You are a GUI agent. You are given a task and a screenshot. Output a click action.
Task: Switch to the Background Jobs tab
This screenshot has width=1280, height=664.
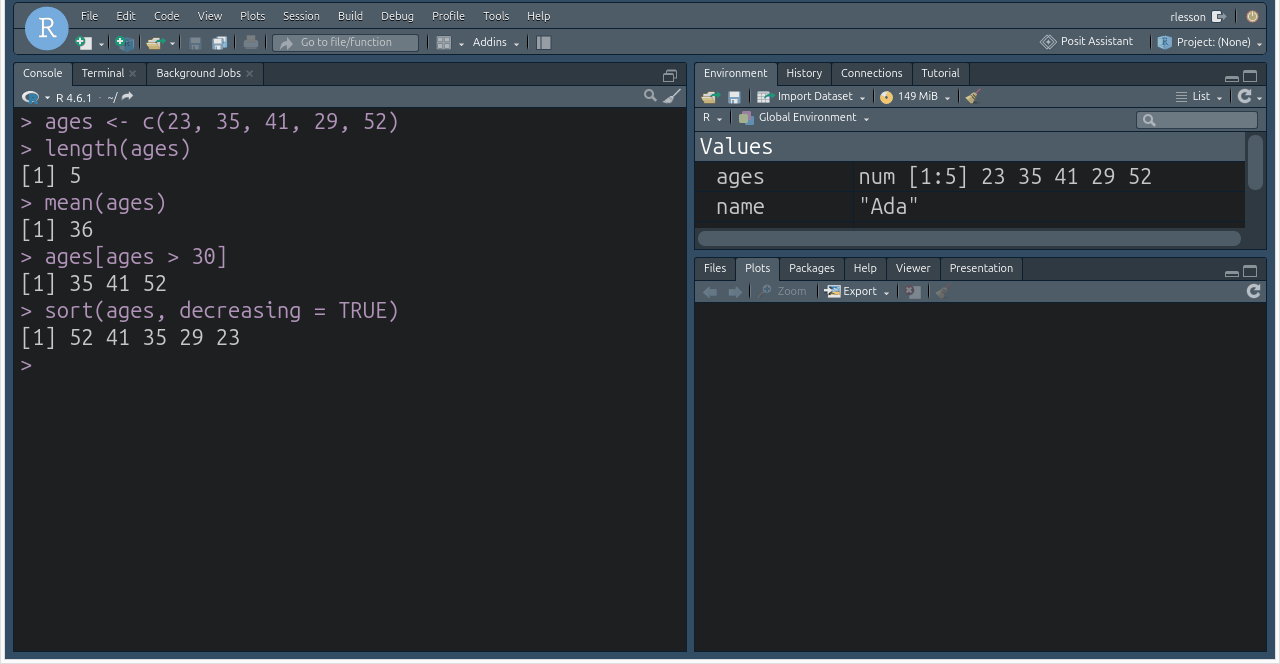[198, 73]
